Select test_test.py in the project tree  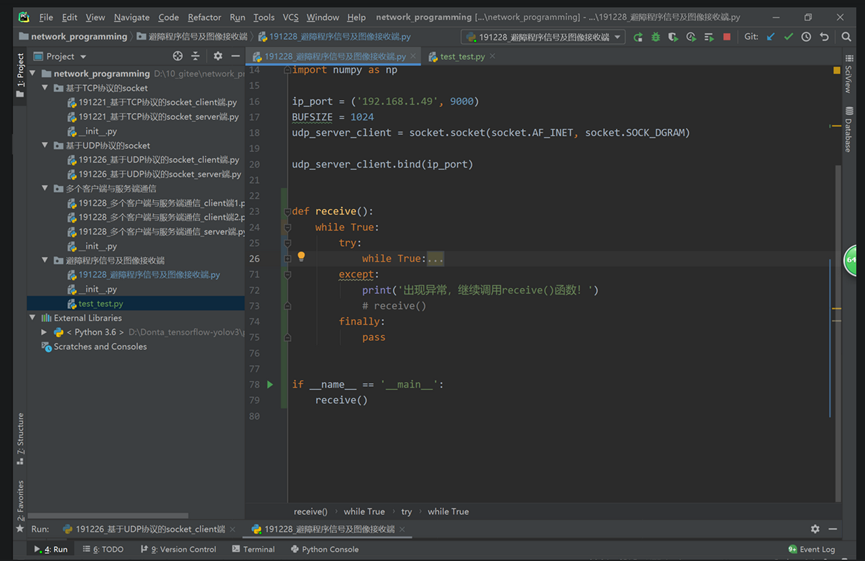tap(100, 303)
